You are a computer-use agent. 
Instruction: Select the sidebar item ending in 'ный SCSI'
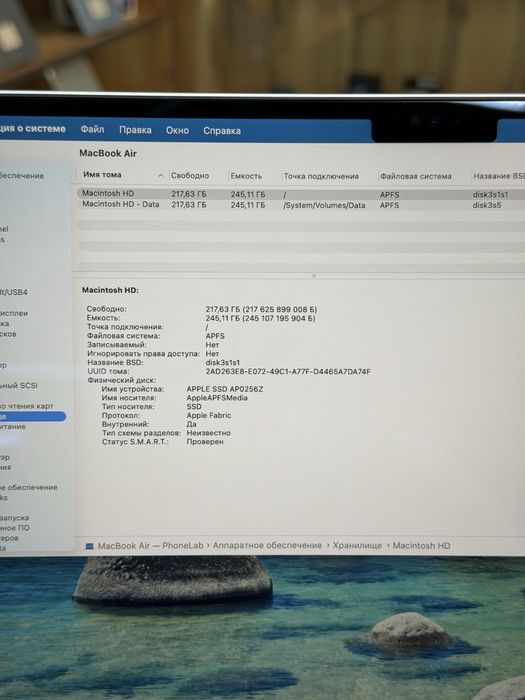(x=19, y=385)
